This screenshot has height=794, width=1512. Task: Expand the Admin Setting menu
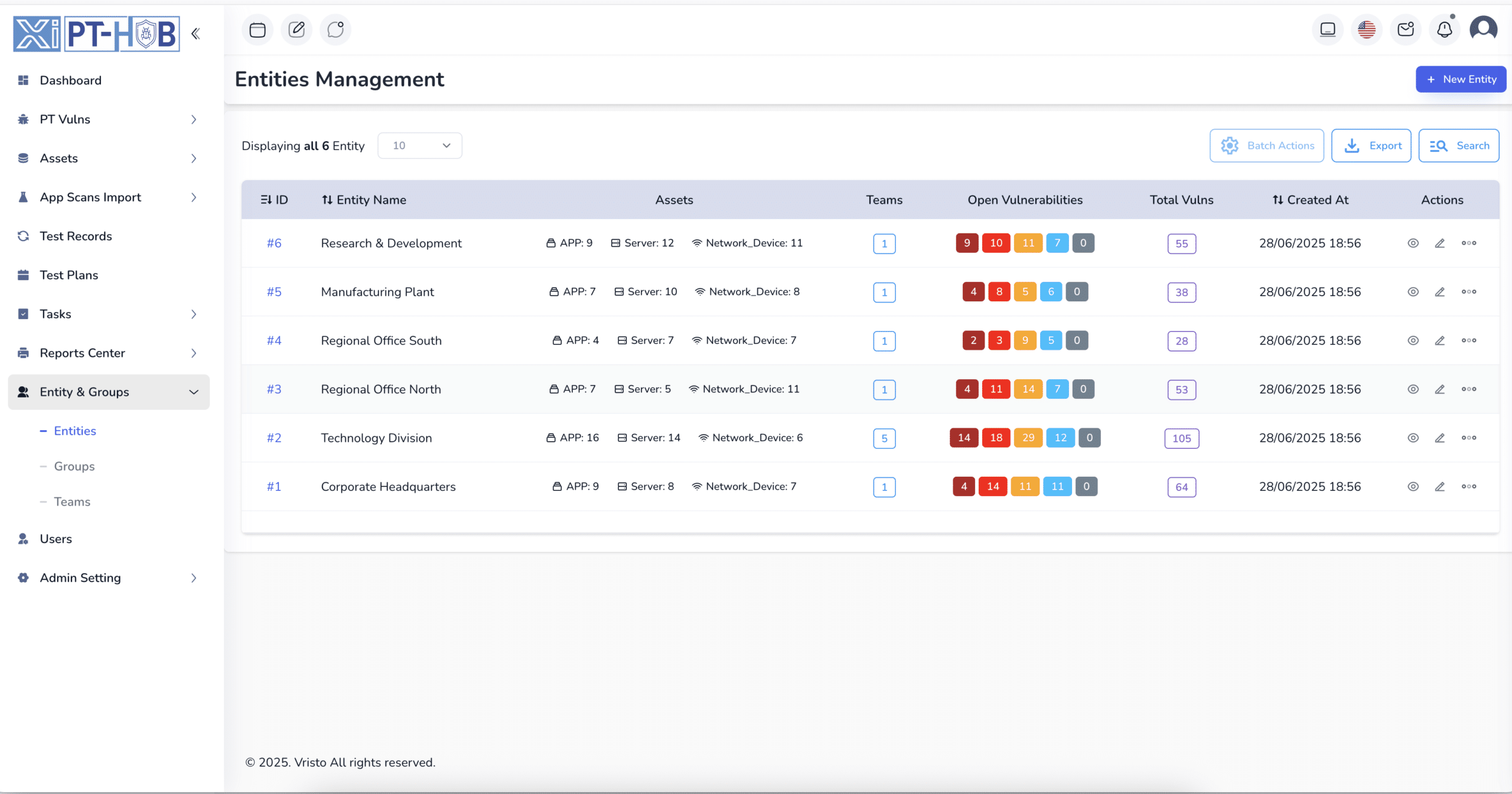(109, 578)
